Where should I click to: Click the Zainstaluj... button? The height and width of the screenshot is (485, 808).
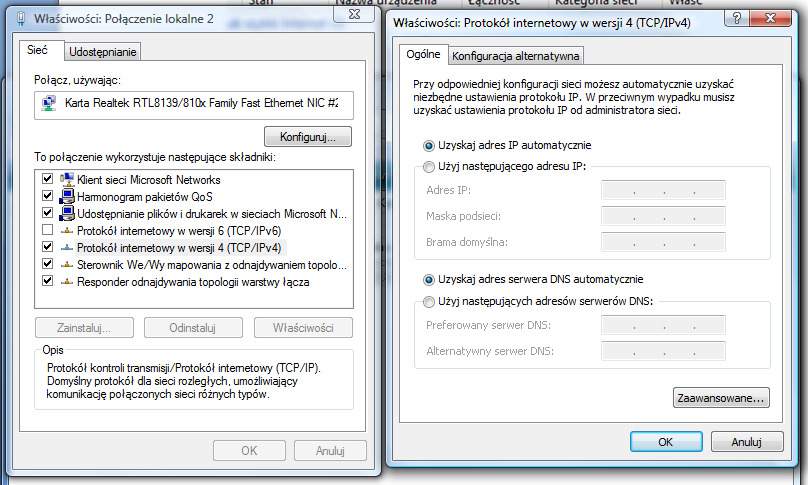[85, 328]
